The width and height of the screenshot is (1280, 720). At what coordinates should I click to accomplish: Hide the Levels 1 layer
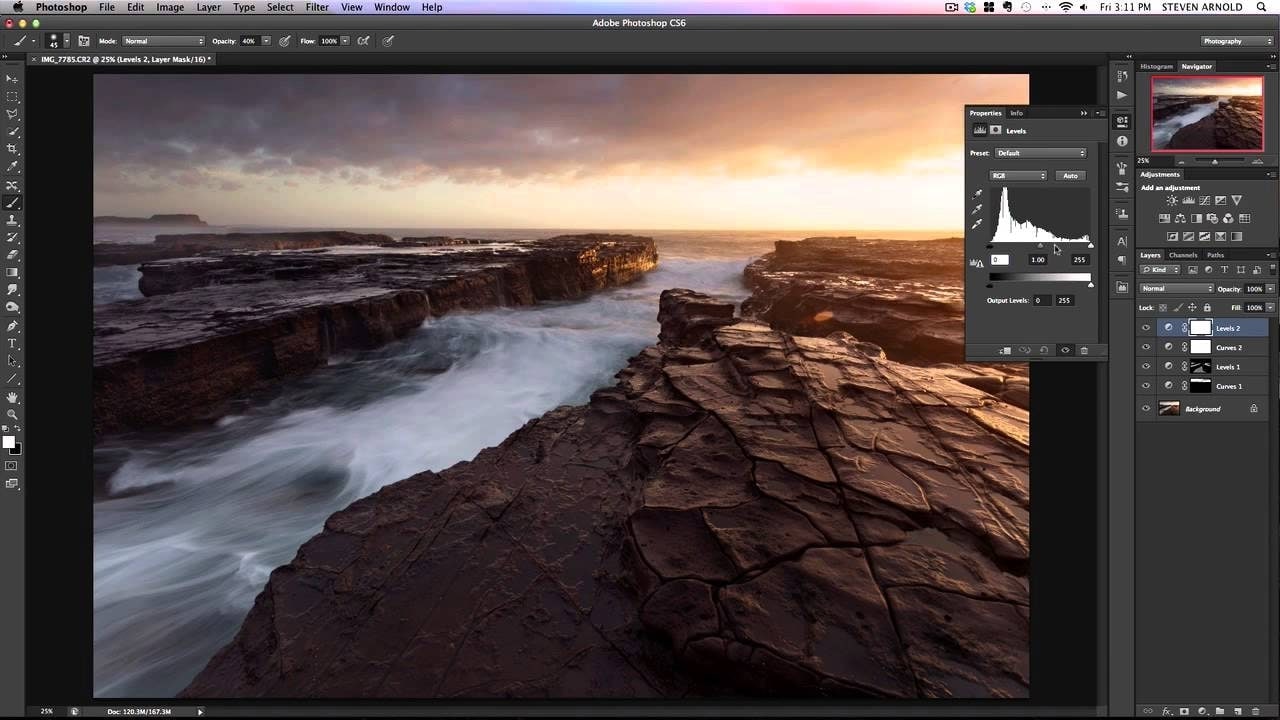tap(1146, 367)
